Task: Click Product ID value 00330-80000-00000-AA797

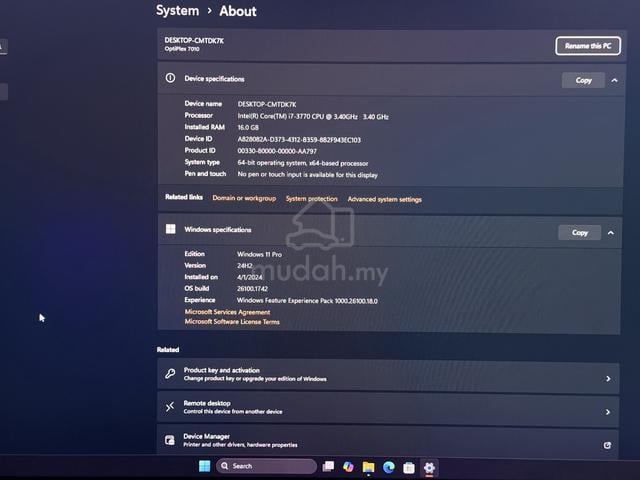Action: point(277,151)
